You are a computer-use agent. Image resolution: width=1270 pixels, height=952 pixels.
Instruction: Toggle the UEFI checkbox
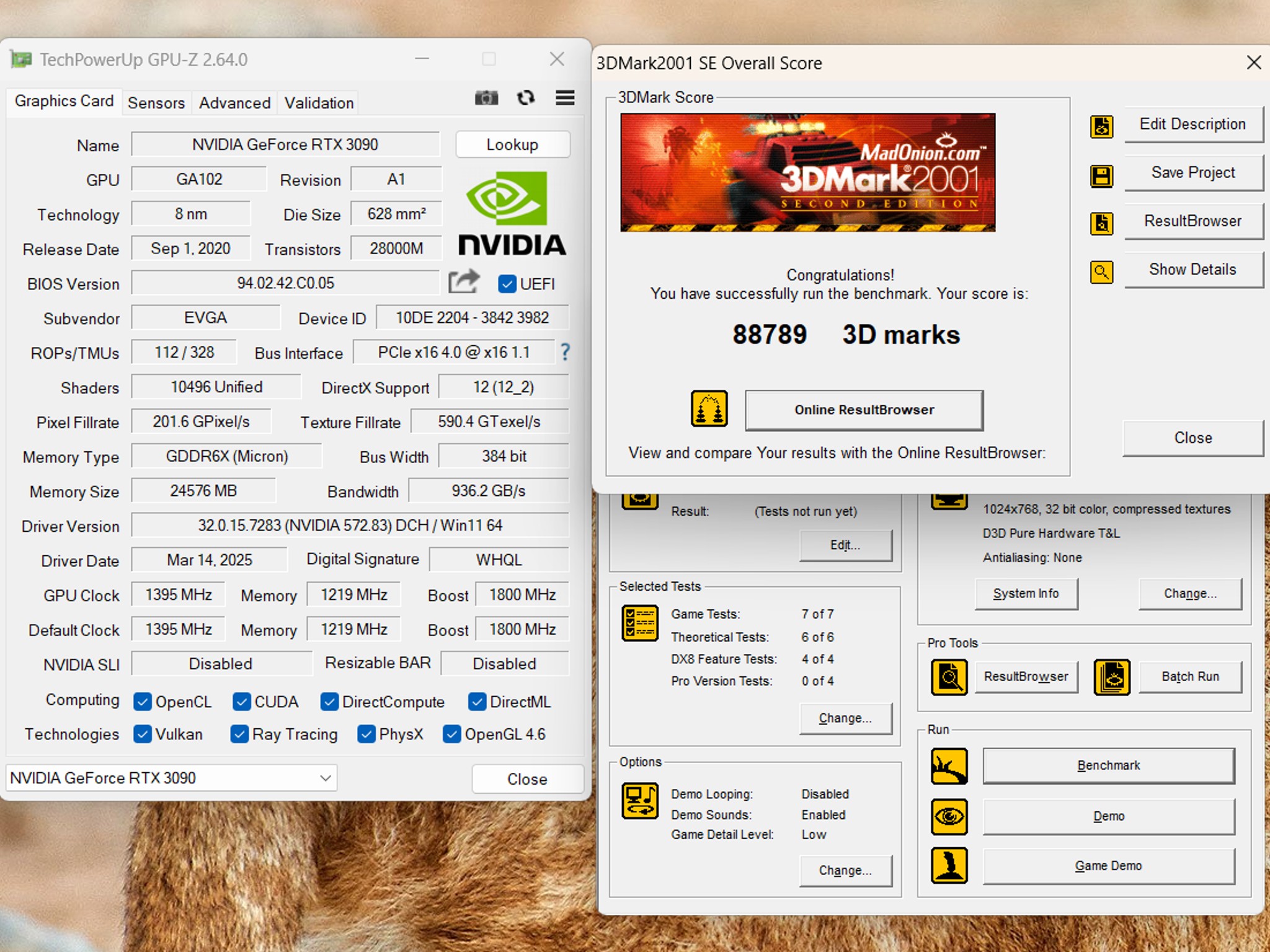tap(507, 284)
